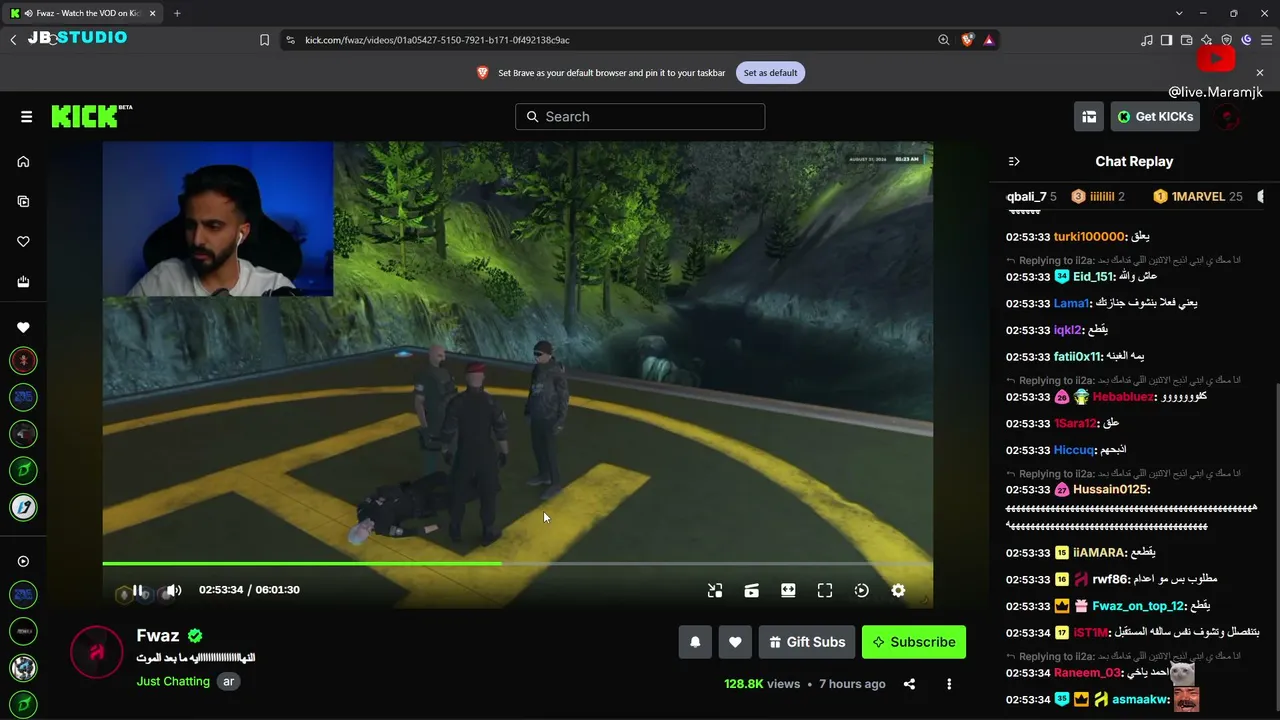Click chat username iiAMARA
1280x720 pixels.
tap(1099, 553)
